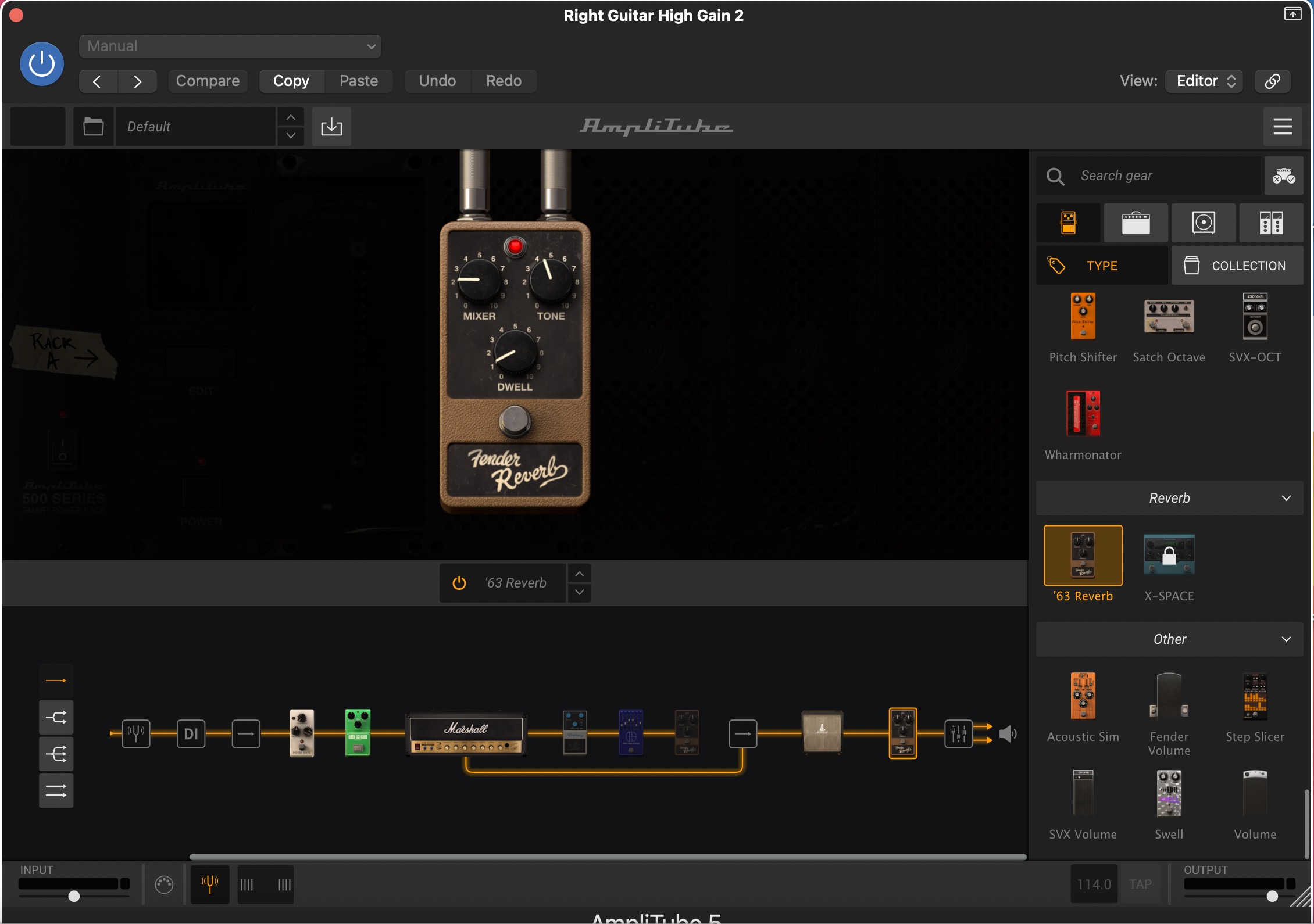Click the Fender Reverb footswitch
The width and height of the screenshot is (1314, 924).
click(515, 421)
